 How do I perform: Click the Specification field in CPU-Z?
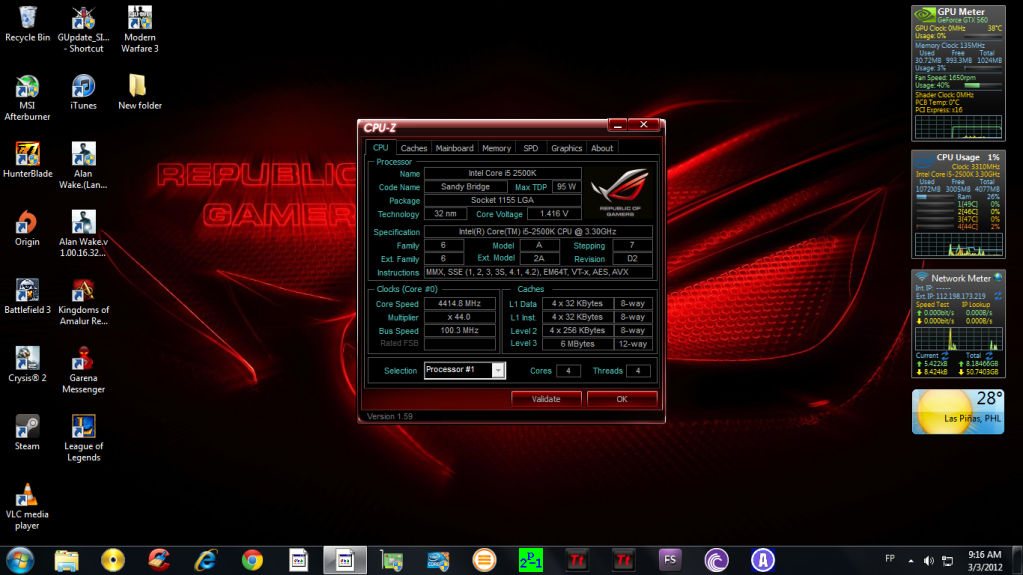click(538, 232)
